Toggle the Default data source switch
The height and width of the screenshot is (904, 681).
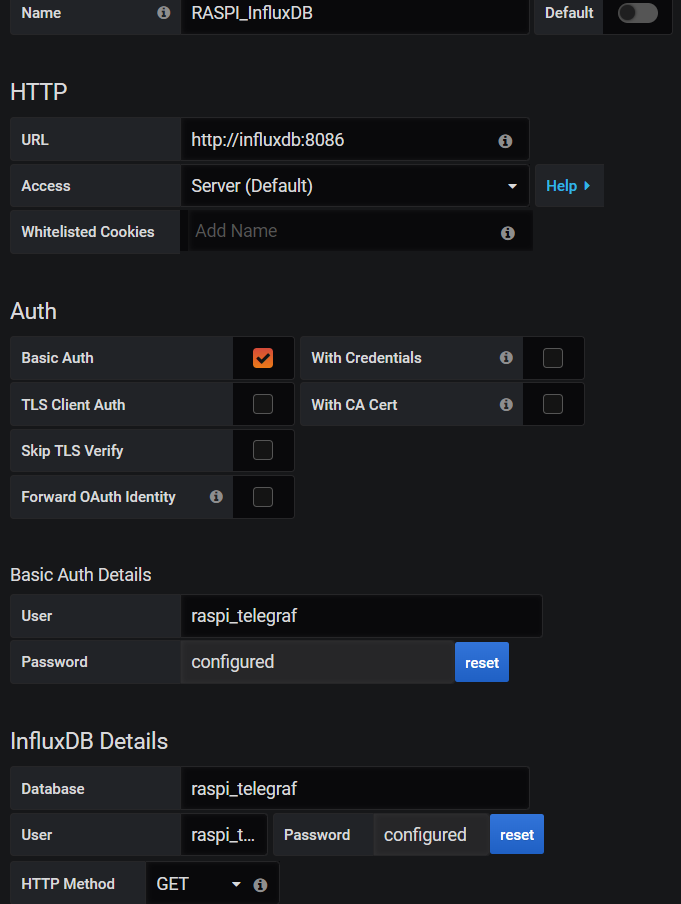click(x=638, y=14)
